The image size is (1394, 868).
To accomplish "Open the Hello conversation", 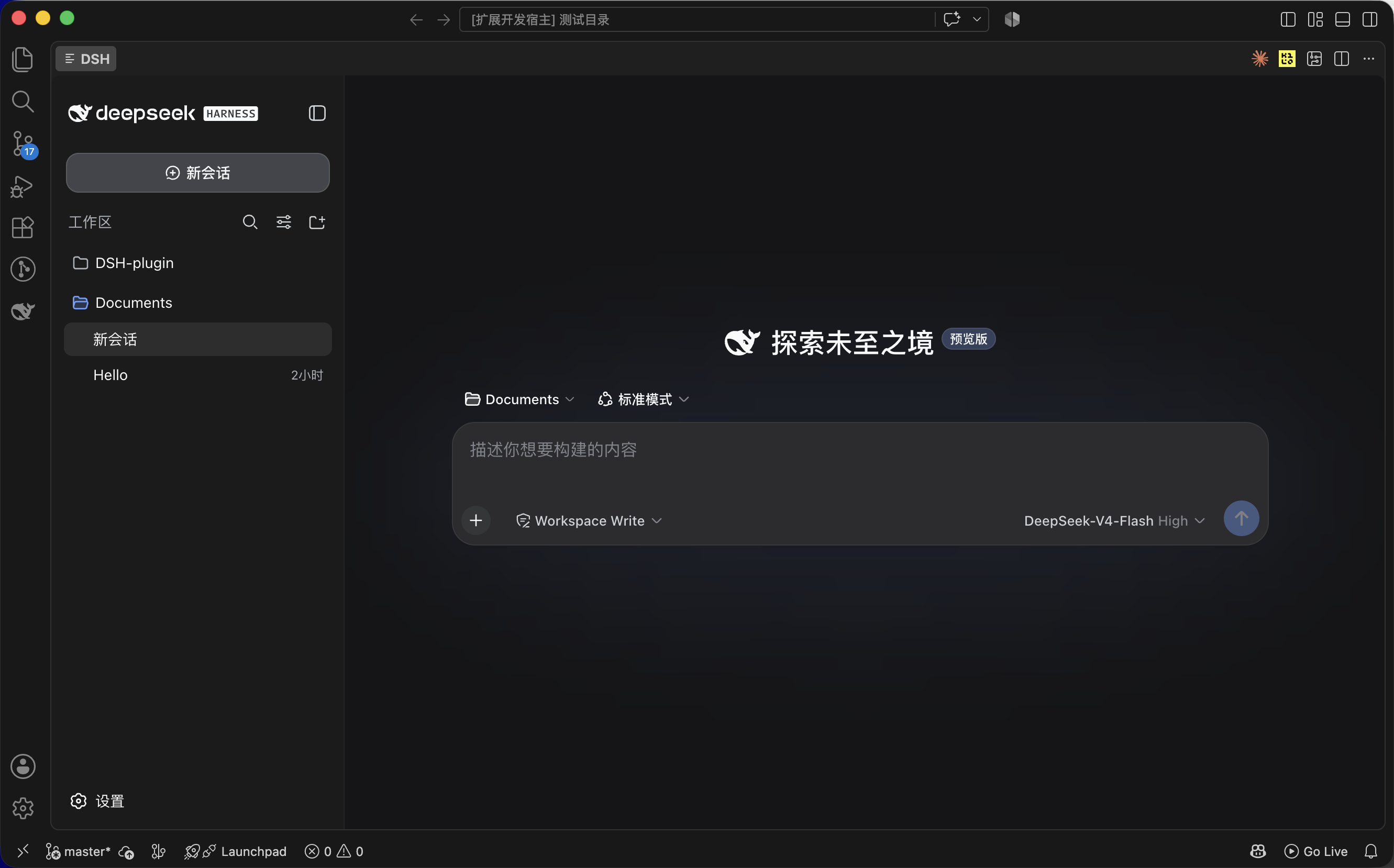I will click(197, 375).
